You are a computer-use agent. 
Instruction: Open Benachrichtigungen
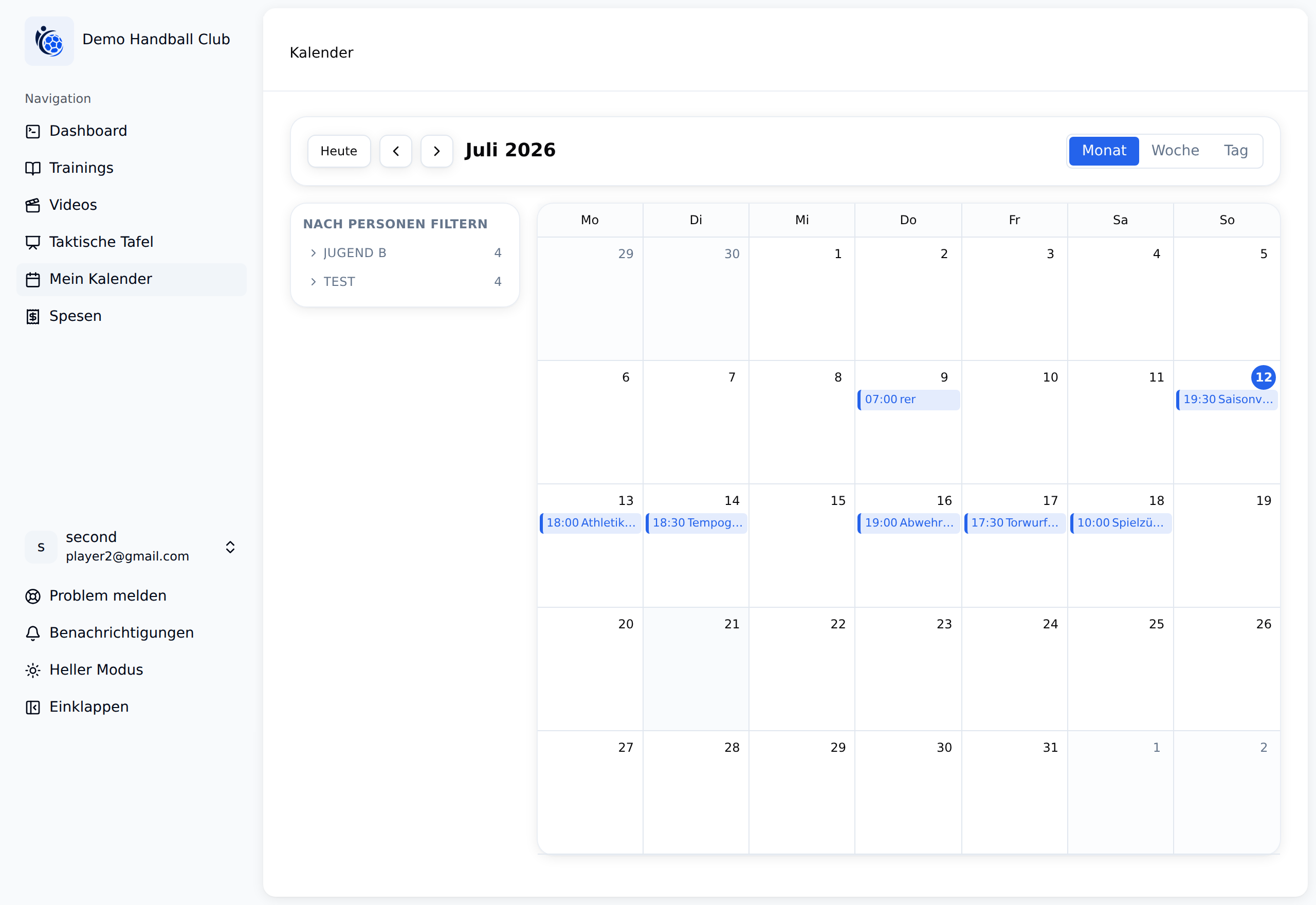[x=132, y=633]
